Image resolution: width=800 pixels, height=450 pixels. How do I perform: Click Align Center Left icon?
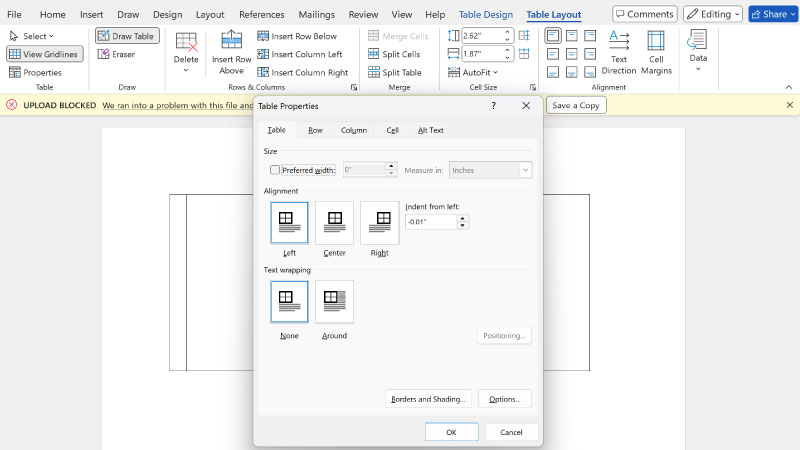tap(553, 54)
